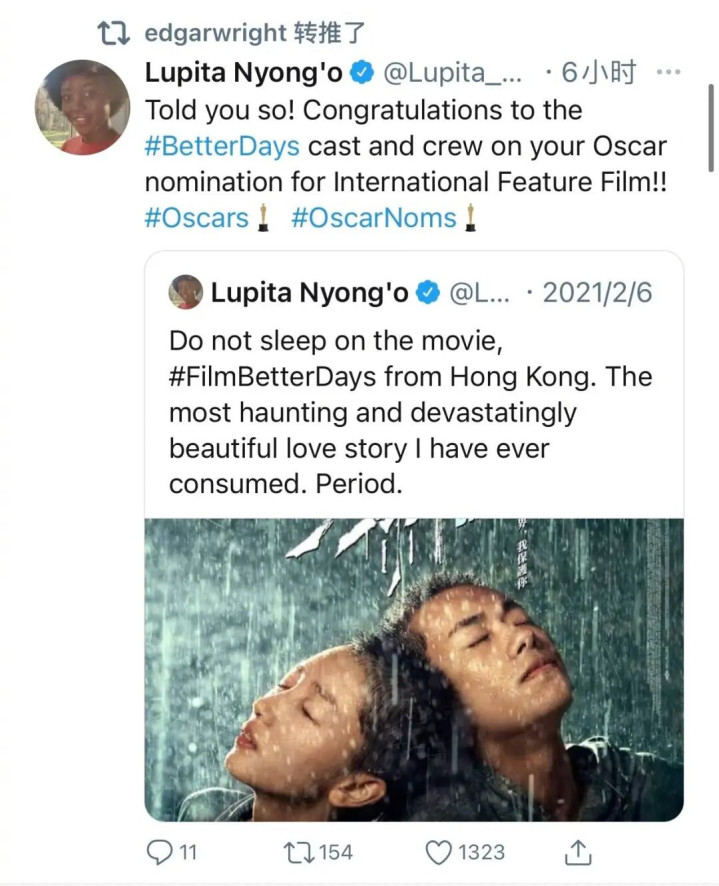Open the #OscarNoms hashtag

click(x=373, y=217)
